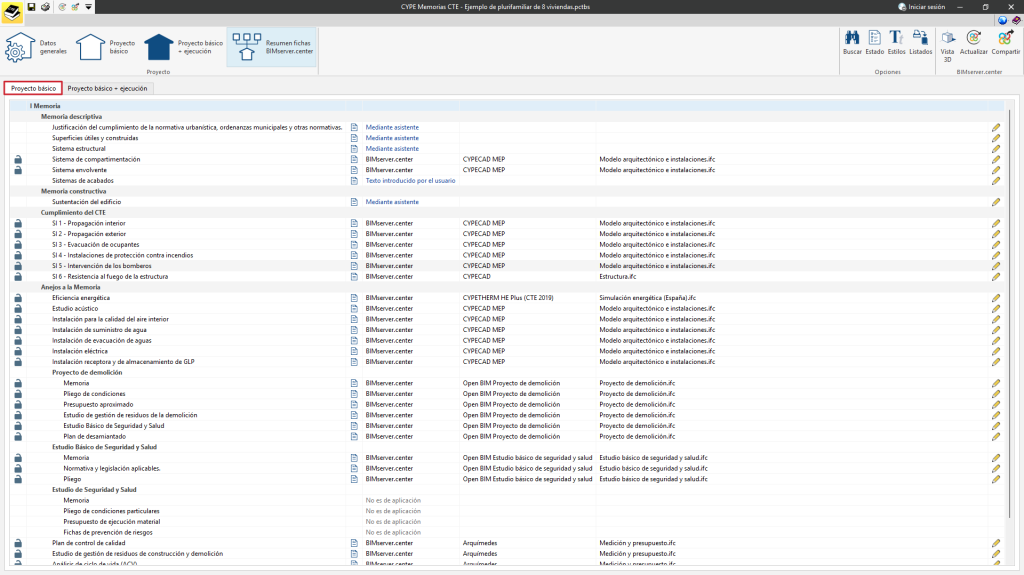The image size is (1024, 575).
Task: Click document icon for SI 2 - Propagación exterior
Action: pos(354,234)
